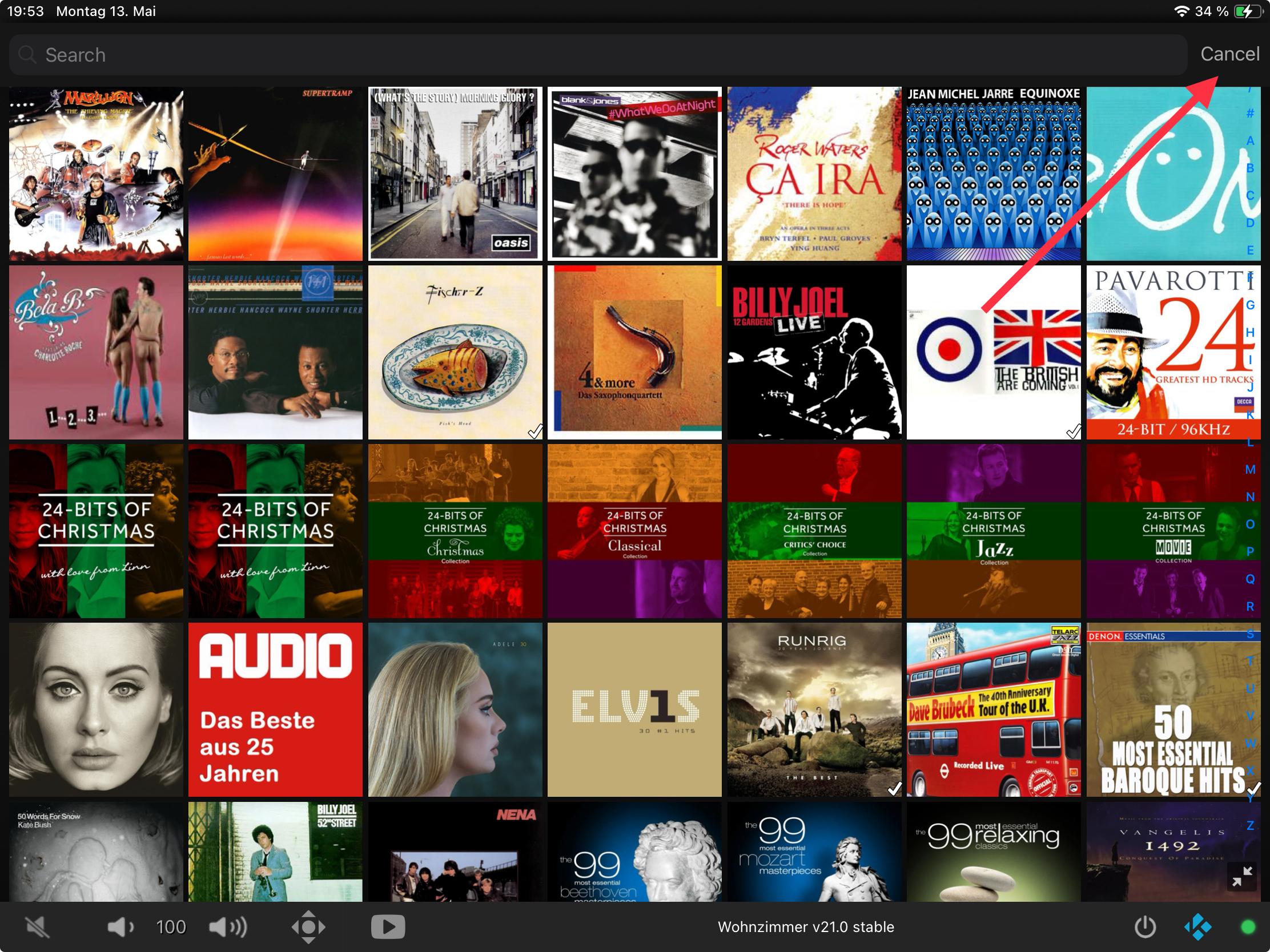Jump to letter H in index
The height and width of the screenshot is (952, 1270).
pos(1250,332)
